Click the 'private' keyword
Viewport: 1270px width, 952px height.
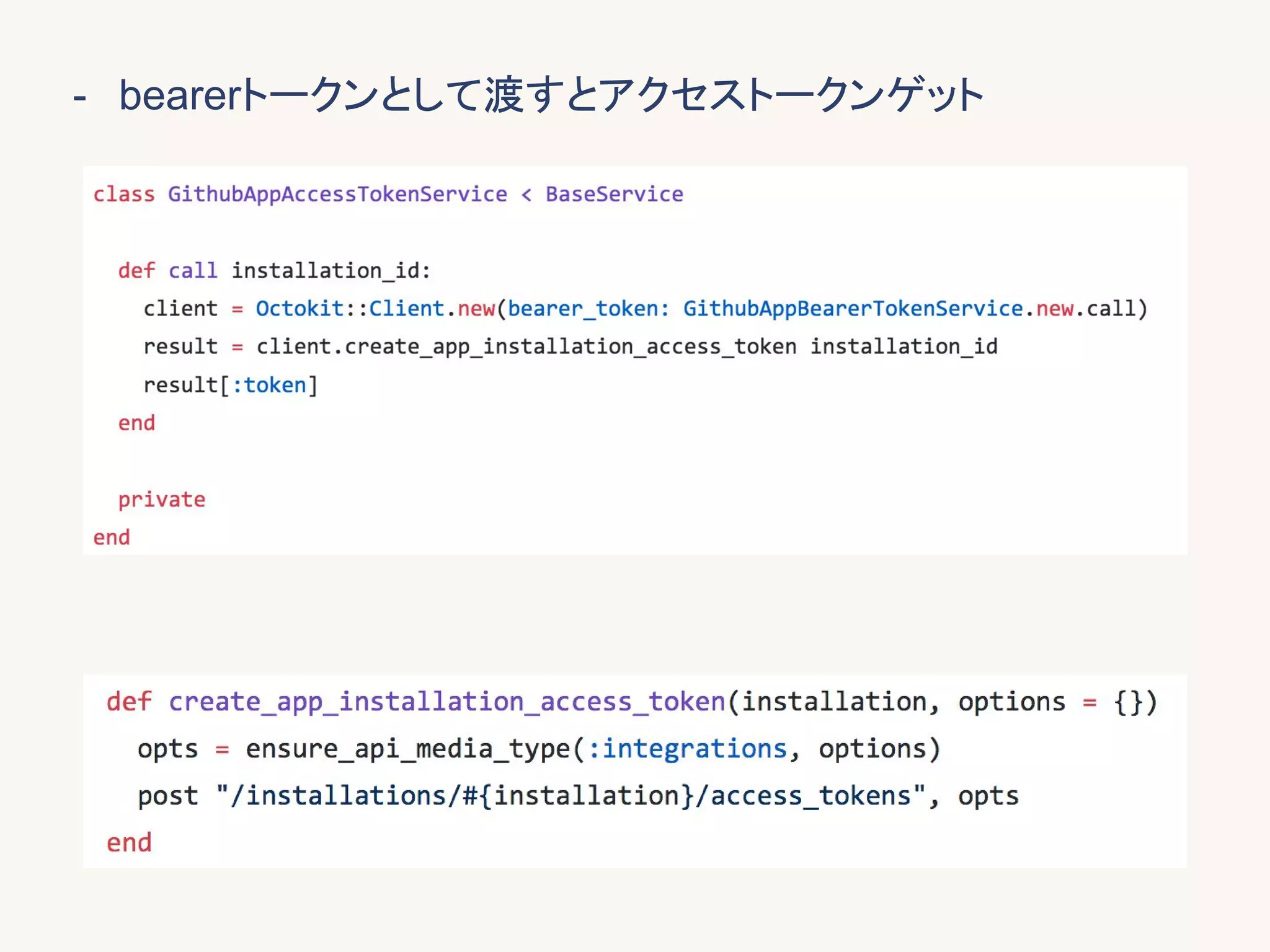(161, 499)
